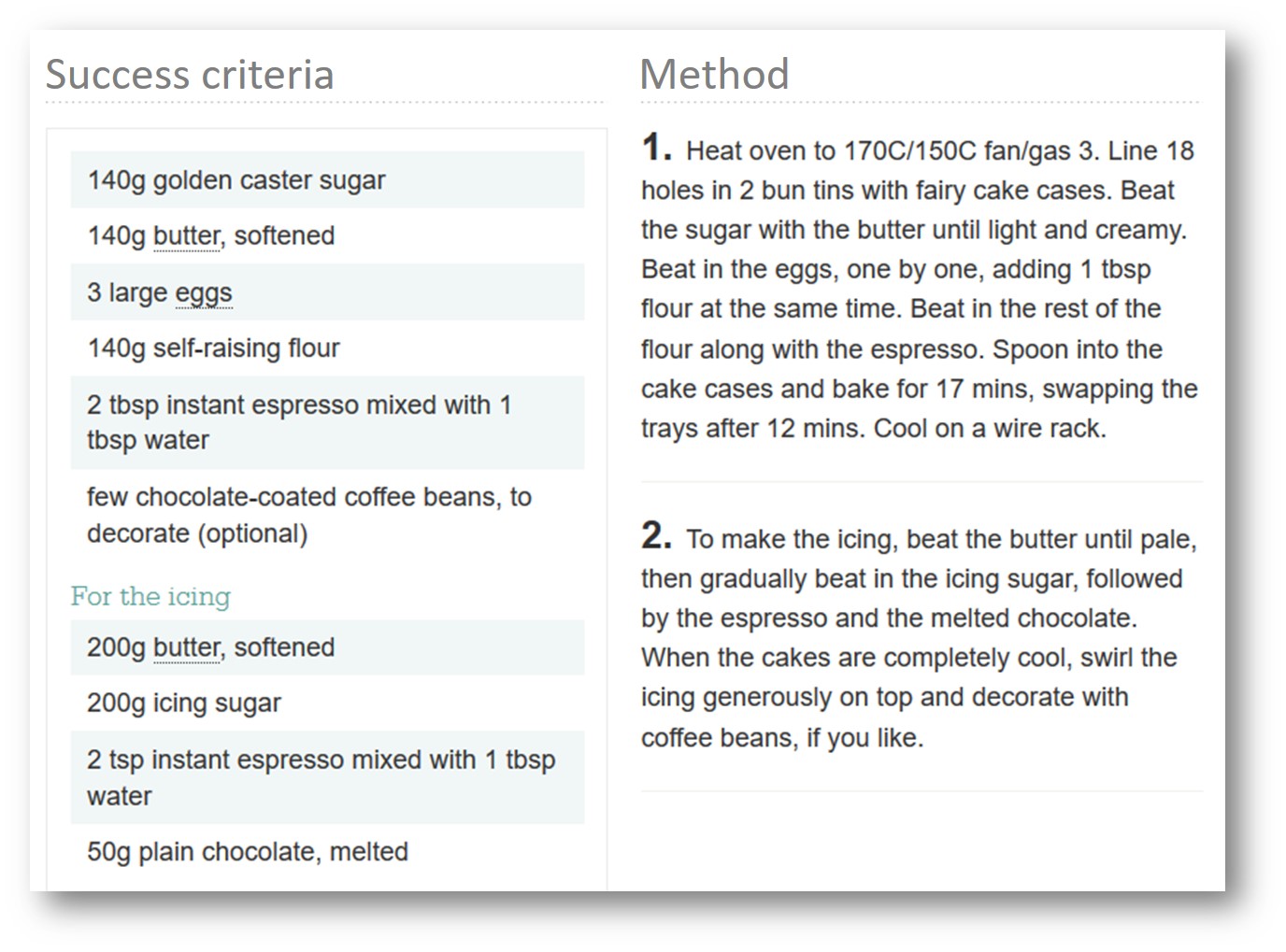The width and height of the screenshot is (1286, 952).
Task: Click the word large in the eggs row
Action: (137, 292)
